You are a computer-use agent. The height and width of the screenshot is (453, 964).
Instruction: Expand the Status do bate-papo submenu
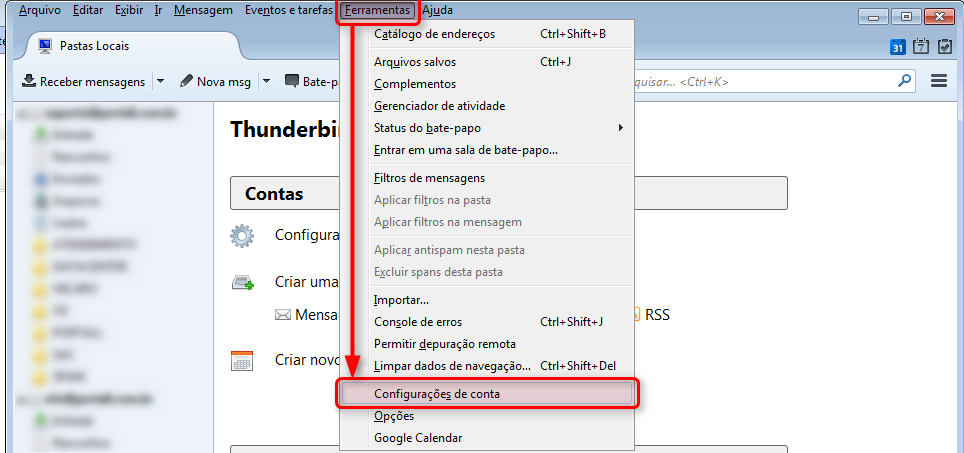(486, 128)
